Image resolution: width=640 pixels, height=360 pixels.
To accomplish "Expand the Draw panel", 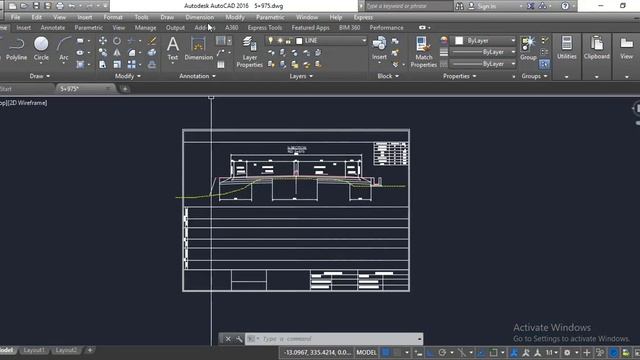I will tap(40, 76).
